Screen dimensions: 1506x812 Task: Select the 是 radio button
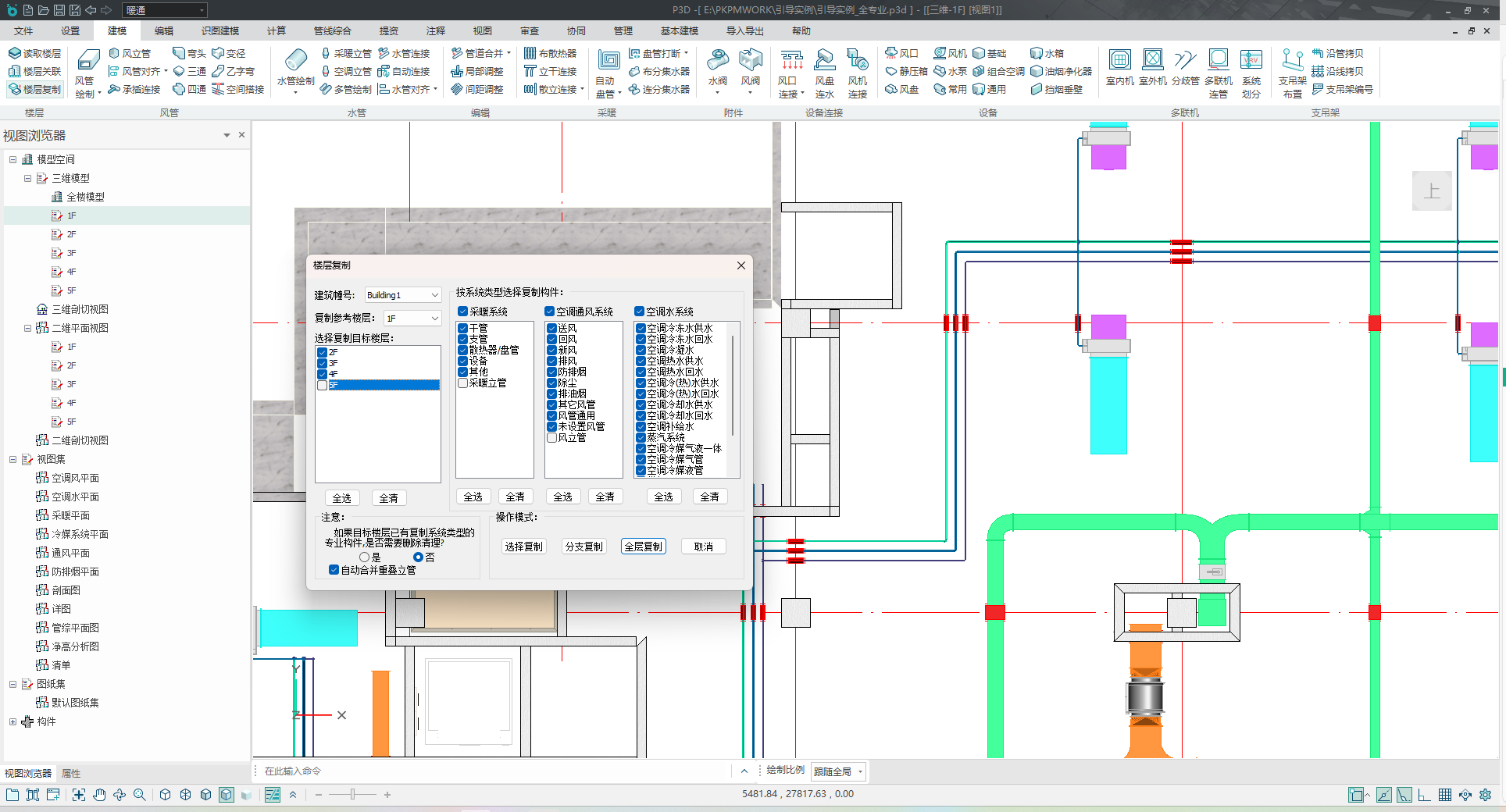click(365, 557)
